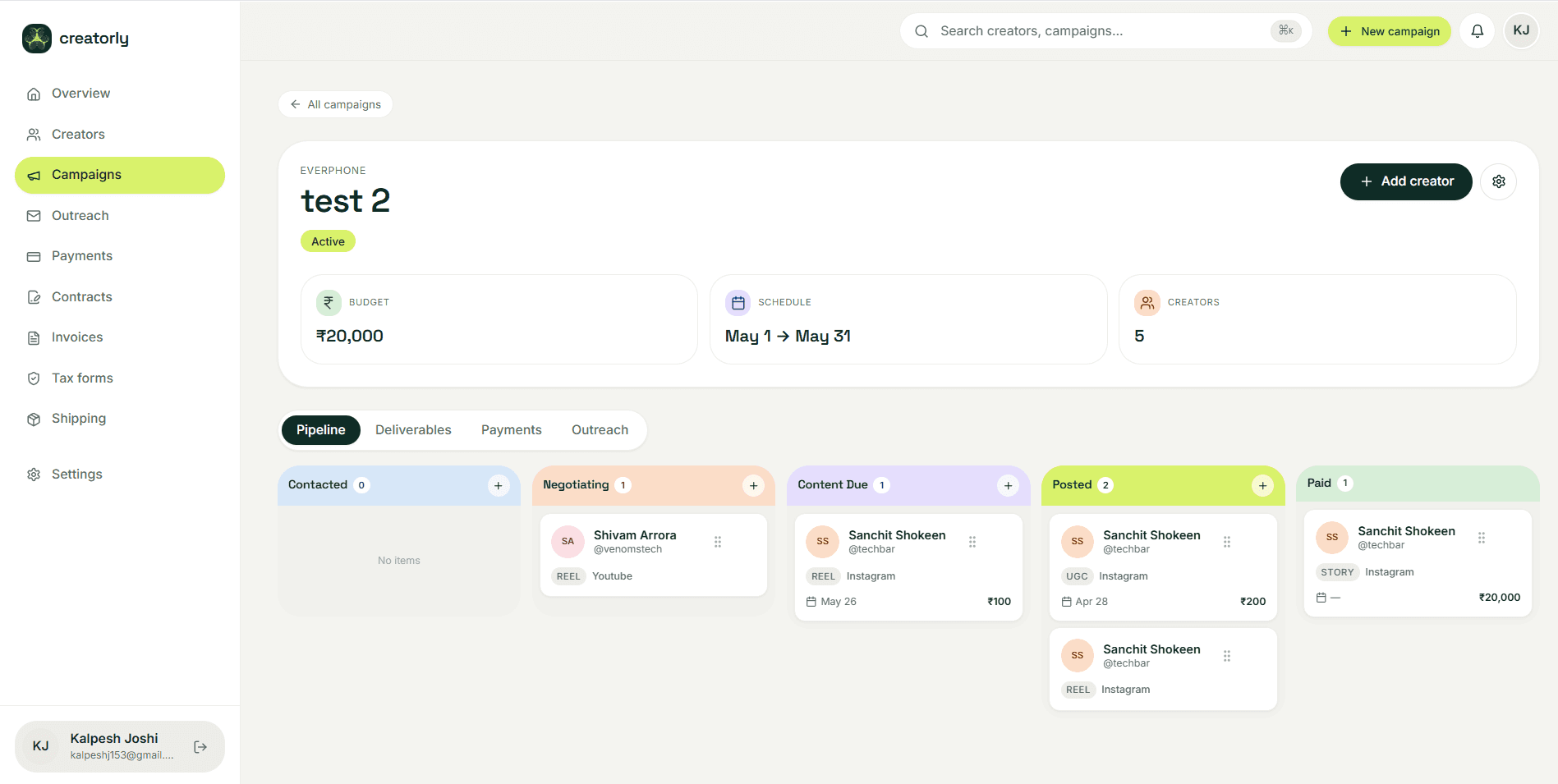
Task: Click drag handle on Posted REEL card
Action: click(x=1227, y=656)
